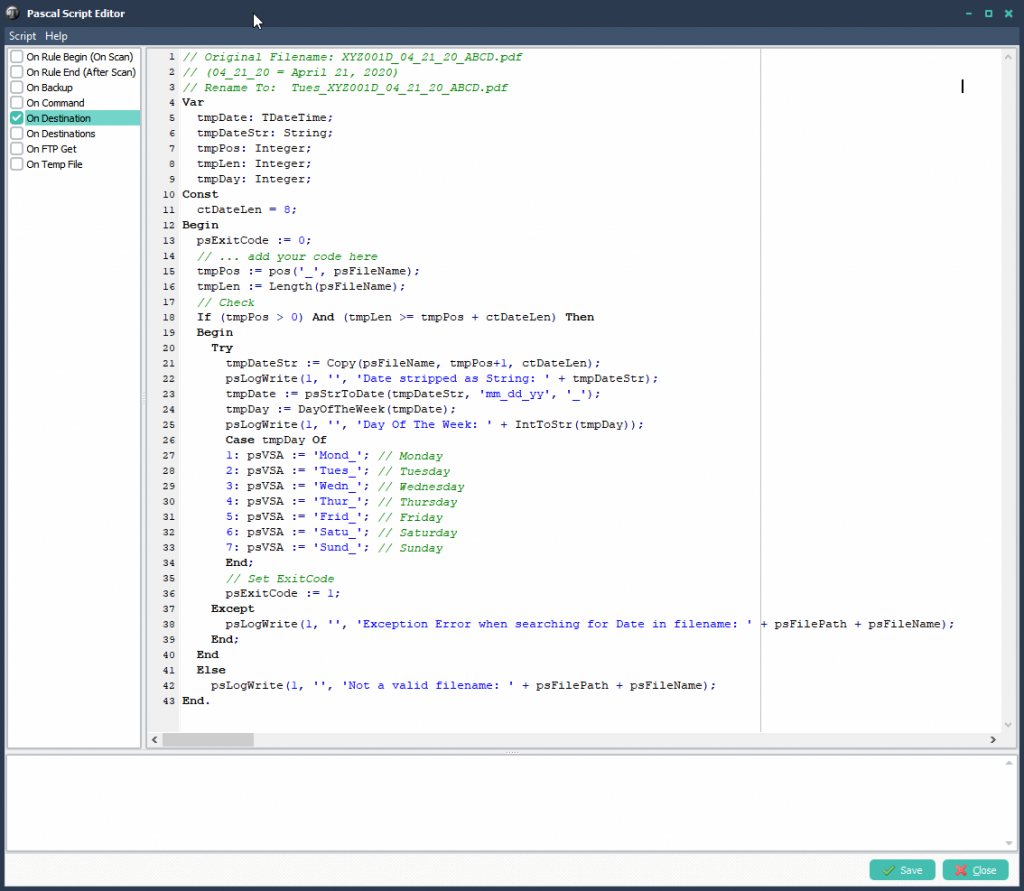Click the horizontal scrollbar right arrow

(993, 740)
